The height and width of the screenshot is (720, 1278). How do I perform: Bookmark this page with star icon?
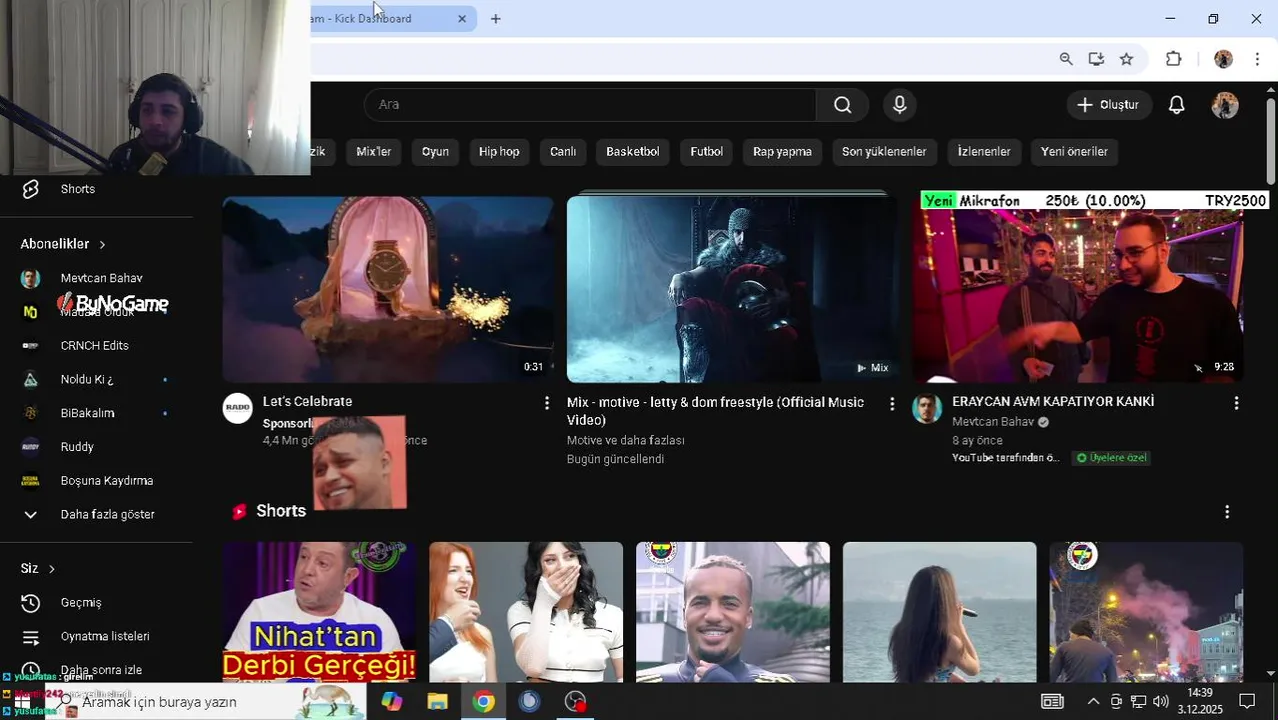pos(1126,59)
